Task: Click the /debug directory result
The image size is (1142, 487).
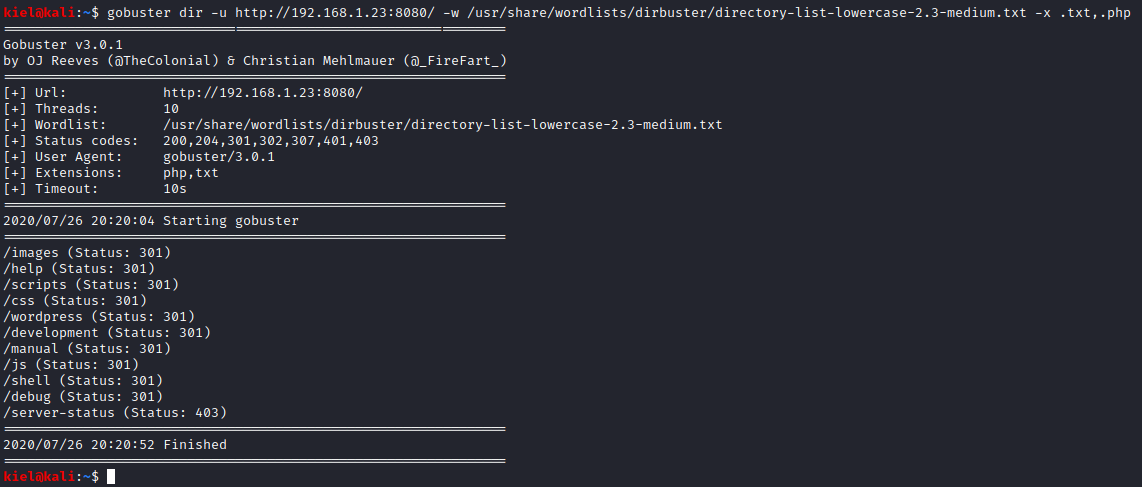Action: tap(83, 397)
